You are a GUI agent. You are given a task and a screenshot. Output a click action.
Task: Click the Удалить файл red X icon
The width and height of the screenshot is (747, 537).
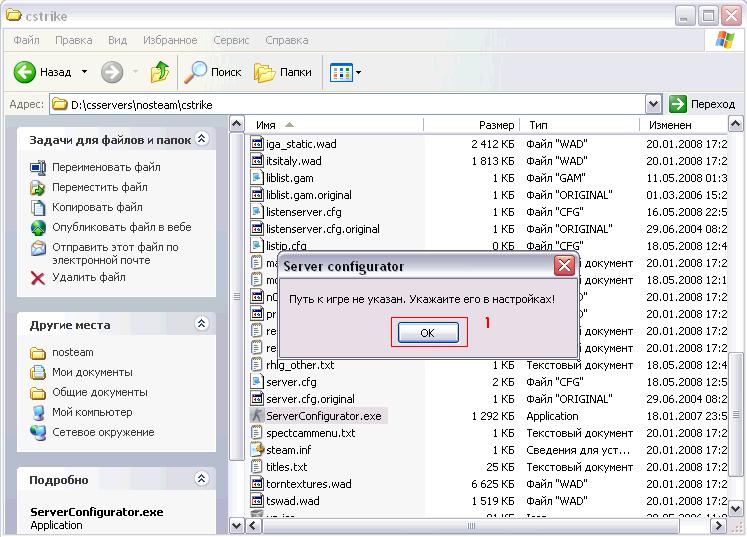[x=38, y=278]
